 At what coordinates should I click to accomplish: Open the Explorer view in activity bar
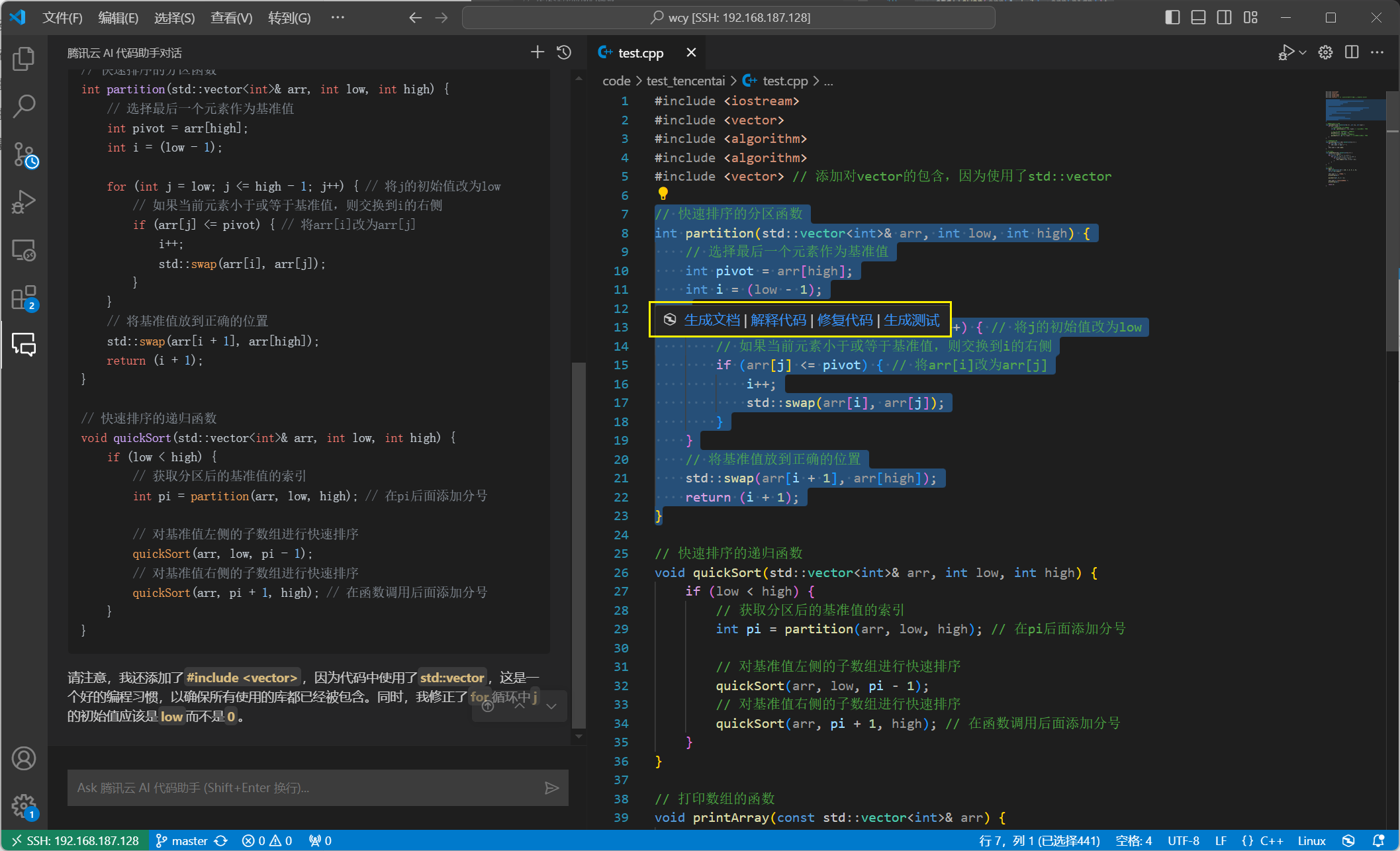click(24, 59)
